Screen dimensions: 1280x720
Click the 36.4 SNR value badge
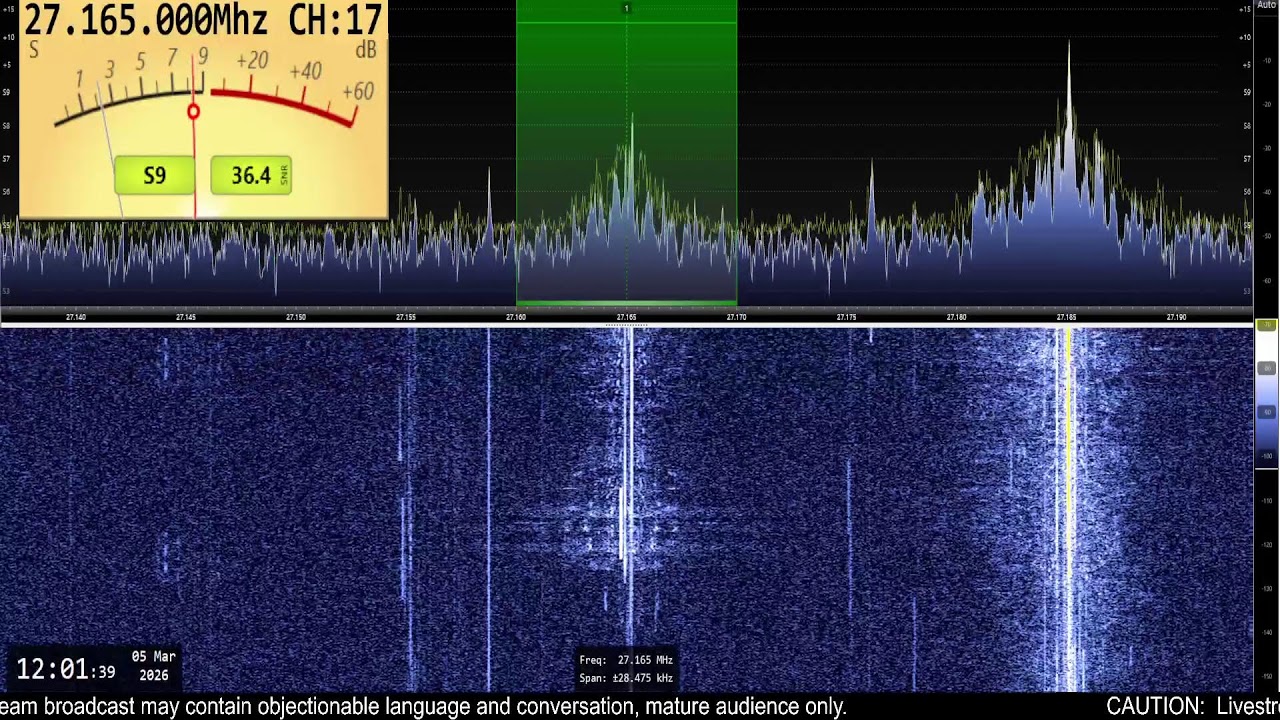251,176
